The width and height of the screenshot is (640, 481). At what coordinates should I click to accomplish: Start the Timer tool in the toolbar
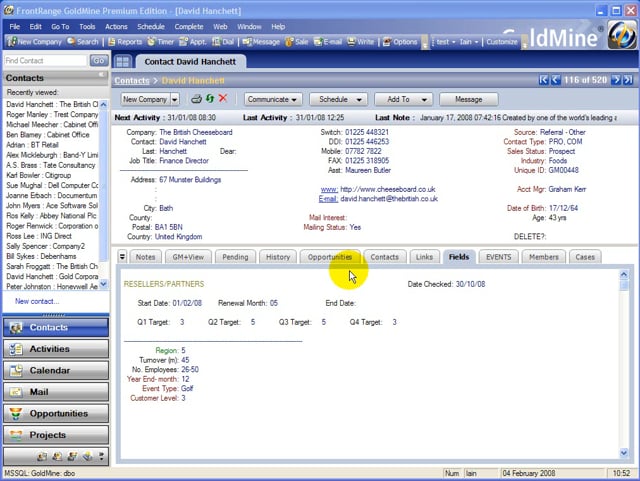tap(161, 42)
